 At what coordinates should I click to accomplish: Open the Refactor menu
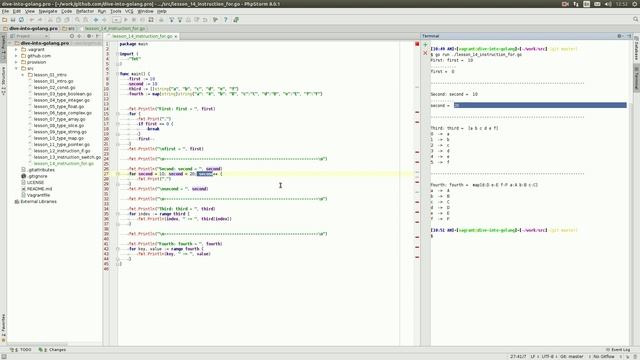click(85, 11)
